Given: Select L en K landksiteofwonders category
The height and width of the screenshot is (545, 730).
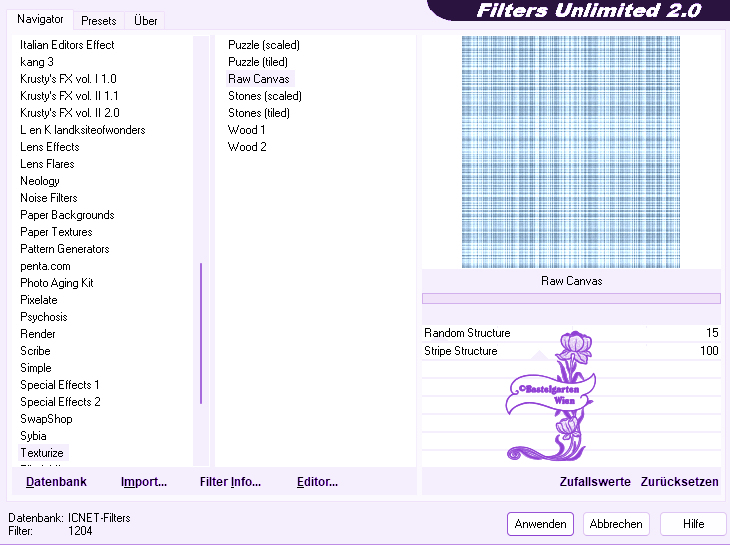Looking at the screenshot, I should click(x=82, y=130).
